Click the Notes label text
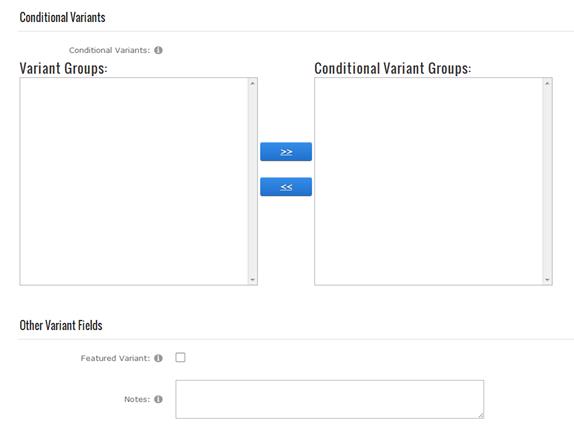Viewport: 574px width, 424px height. coord(137,399)
